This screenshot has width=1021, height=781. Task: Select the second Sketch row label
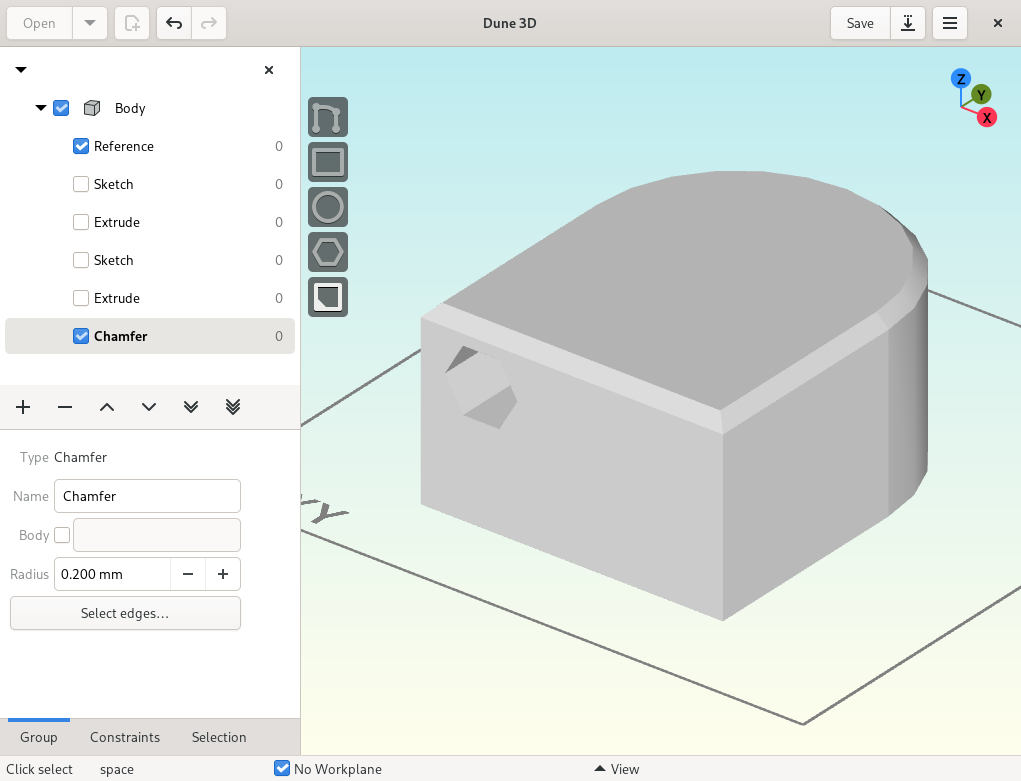[113, 260]
